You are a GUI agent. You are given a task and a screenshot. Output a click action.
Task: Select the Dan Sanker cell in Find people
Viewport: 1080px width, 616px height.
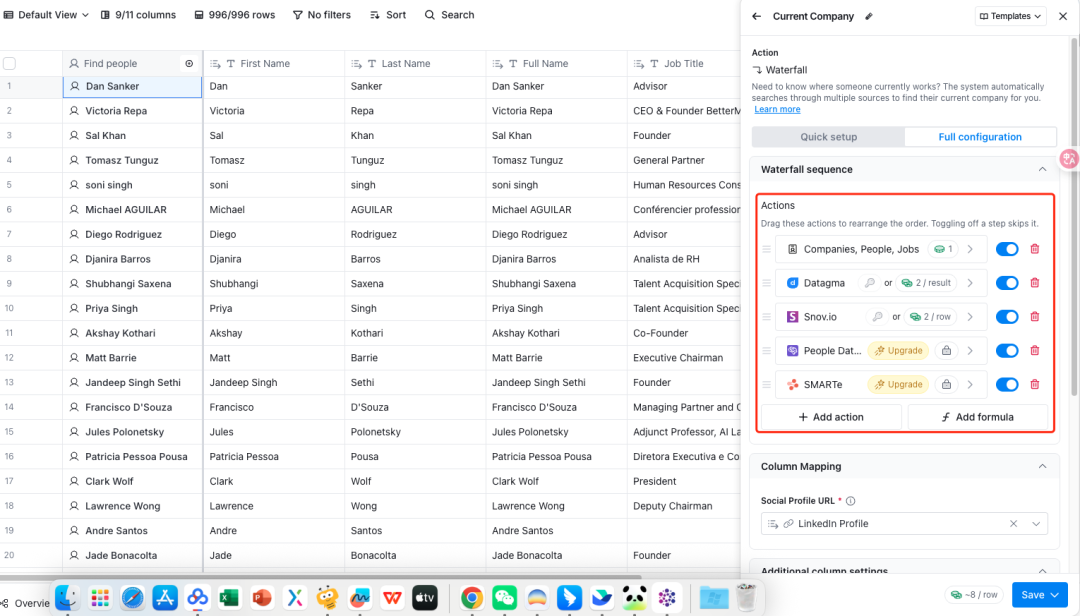[x=132, y=87]
